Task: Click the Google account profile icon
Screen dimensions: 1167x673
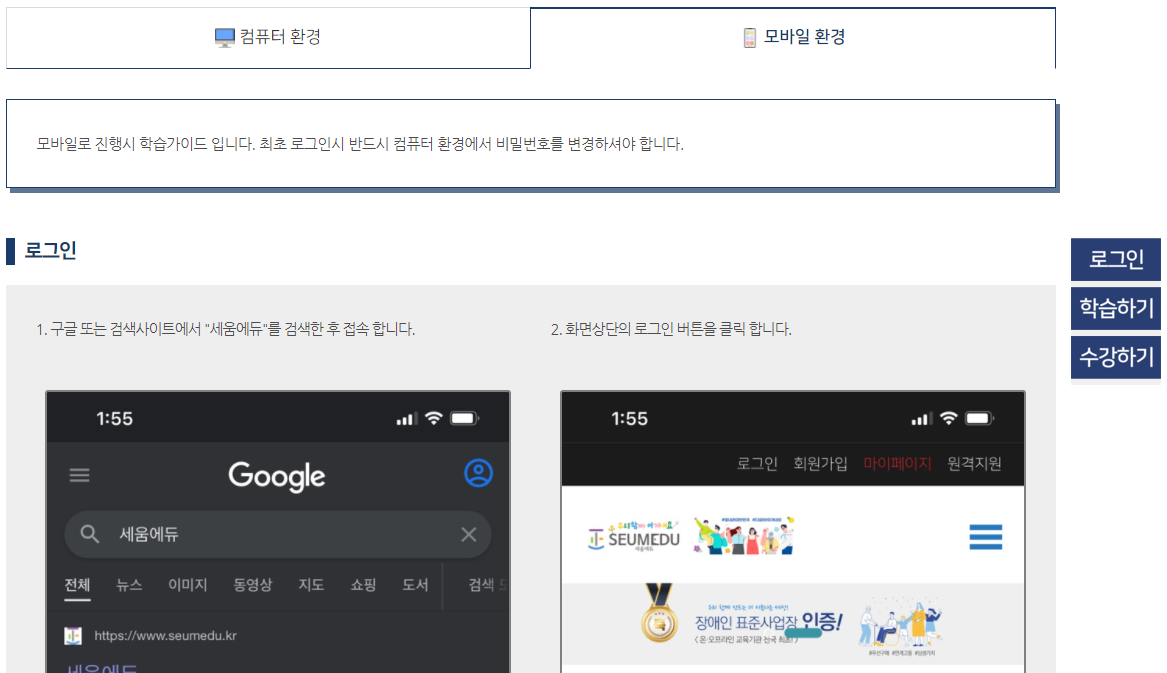Action: coord(479,473)
